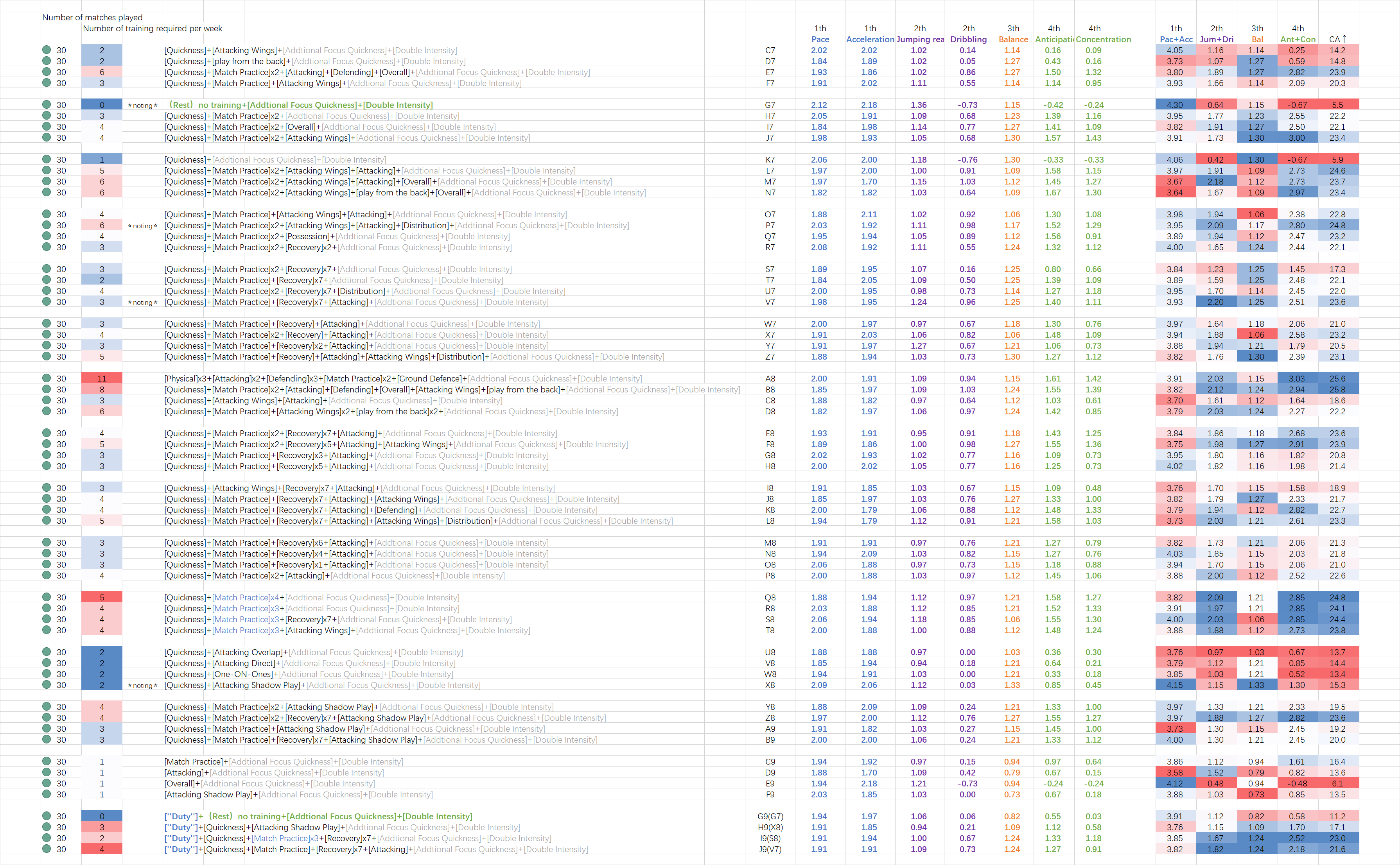Click the green circle in the K7 row
The width and height of the screenshot is (1400, 865).
(47, 159)
